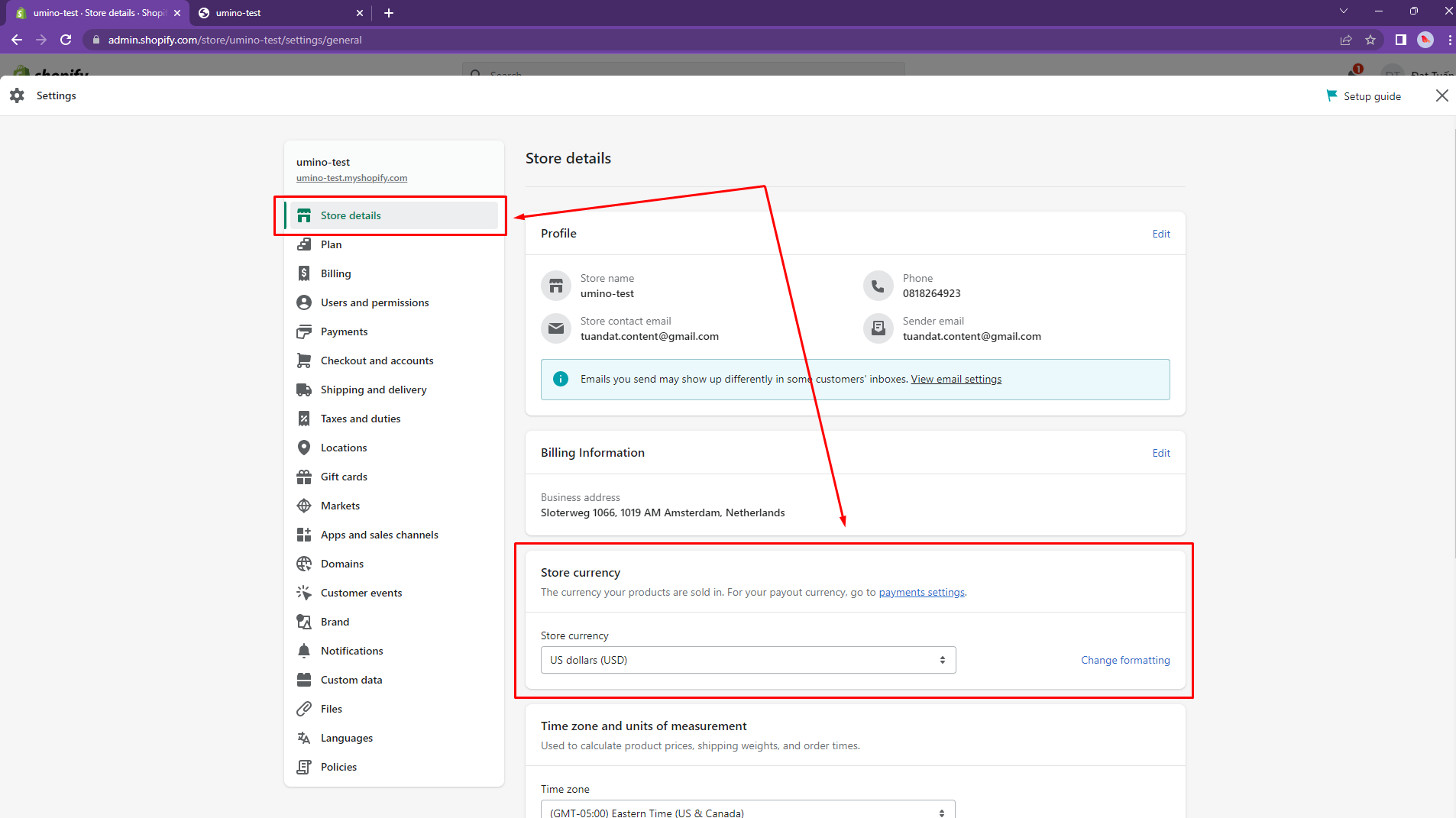Image resolution: width=1456 pixels, height=818 pixels.
Task: Open Users and permissions settings
Action: [x=374, y=302]
